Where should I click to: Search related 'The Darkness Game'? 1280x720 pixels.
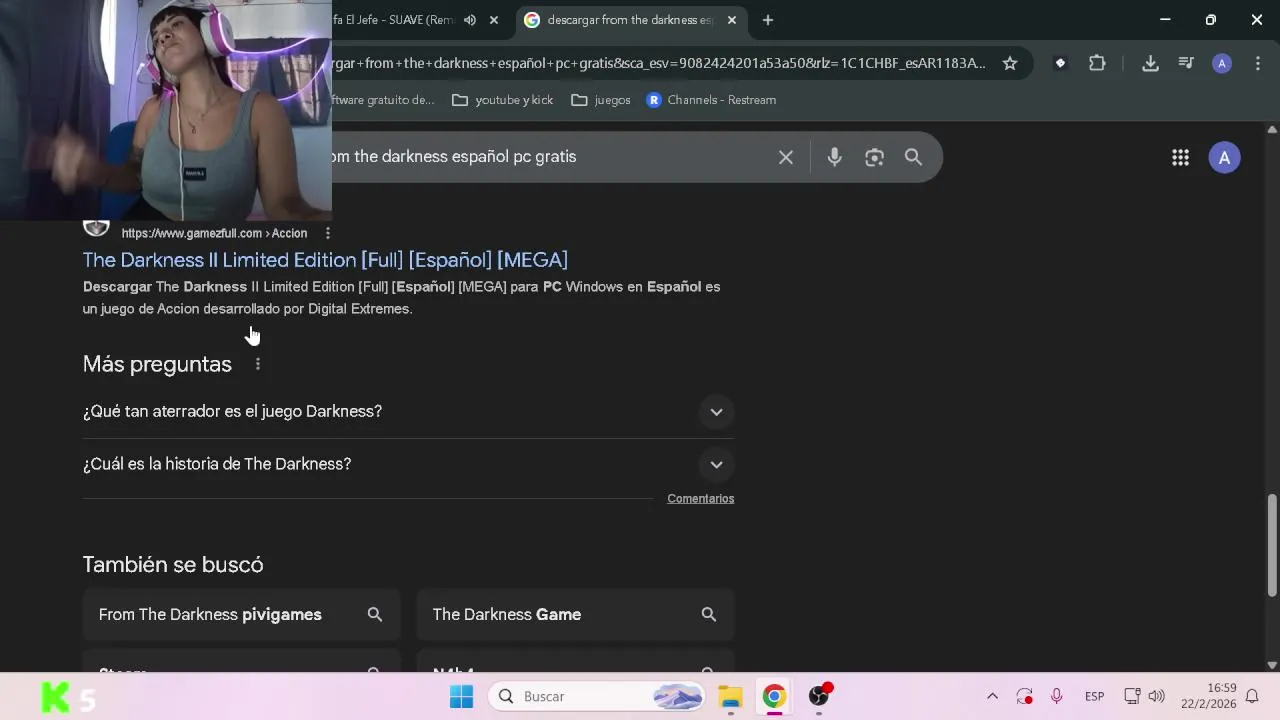point(575,614)
